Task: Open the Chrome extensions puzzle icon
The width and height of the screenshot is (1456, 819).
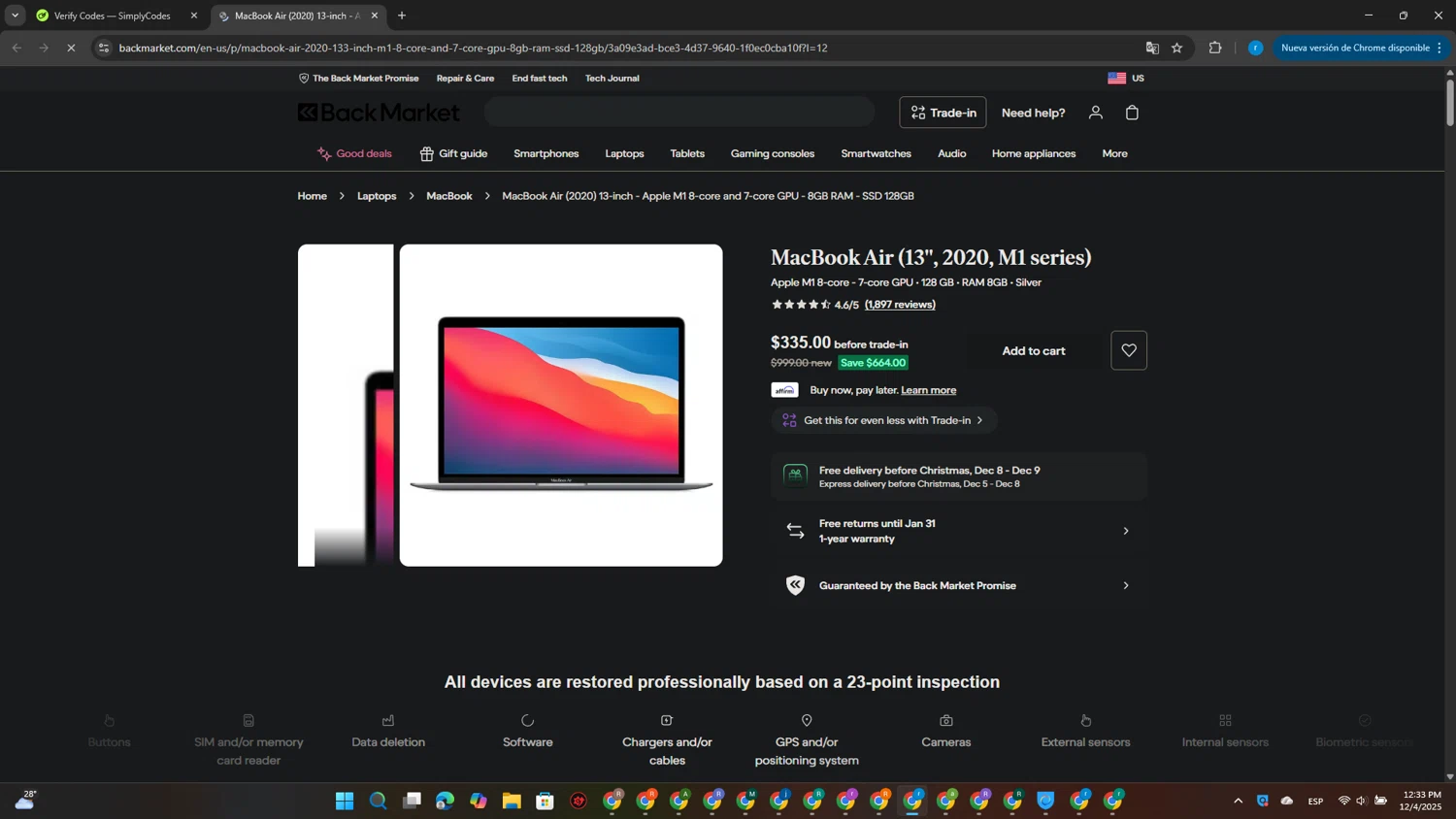Action: pyautogui.click(x=1214, y=48)
